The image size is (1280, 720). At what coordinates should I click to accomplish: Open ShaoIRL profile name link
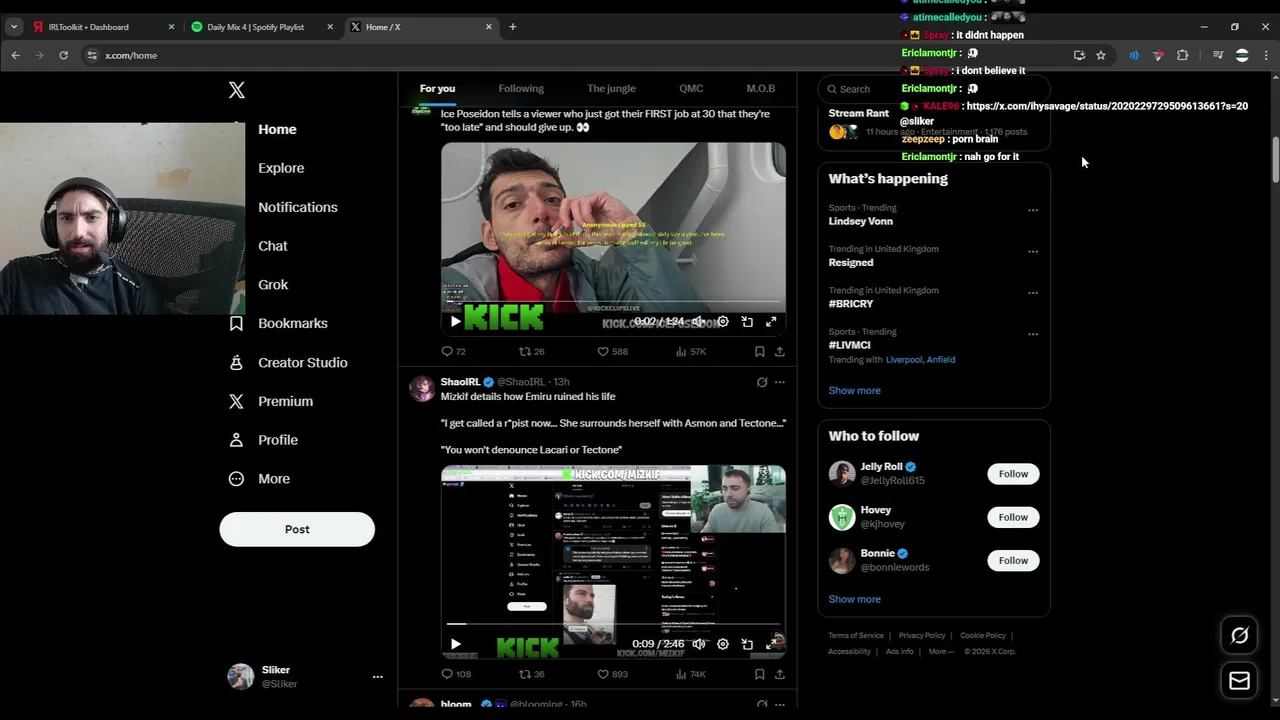coord(460,382)
